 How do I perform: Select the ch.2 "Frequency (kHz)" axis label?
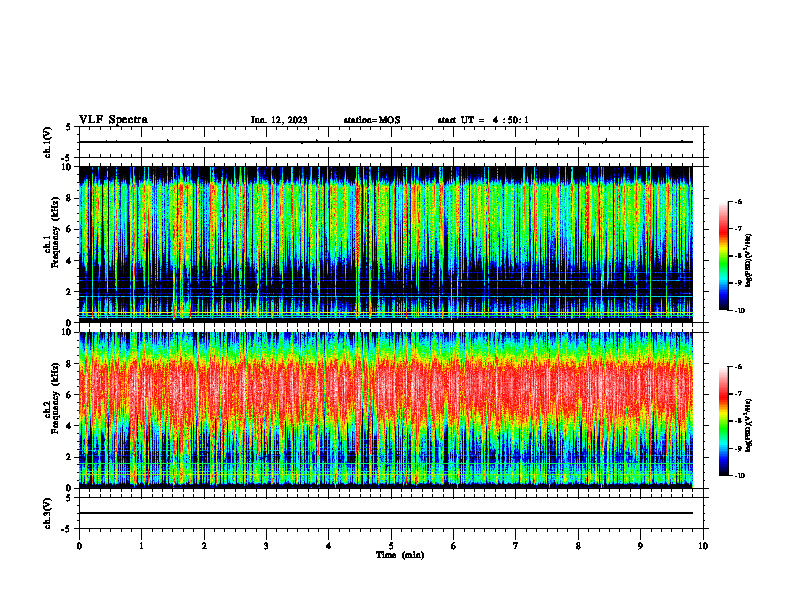[54, 398]
